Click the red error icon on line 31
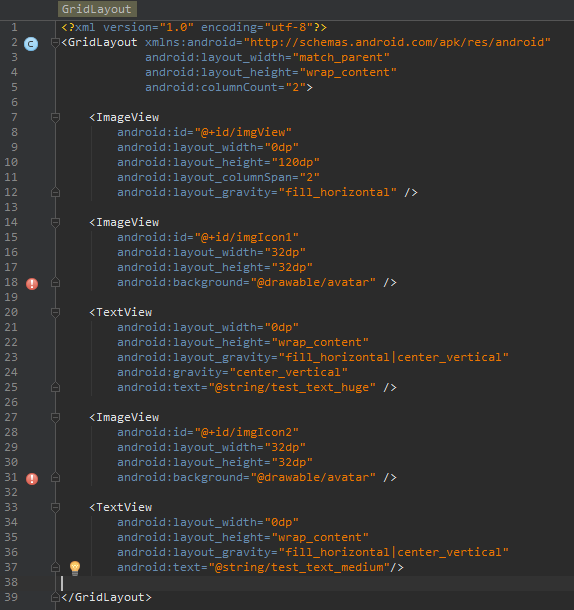Viewport: 574px width, 610px height. [32, 479]
